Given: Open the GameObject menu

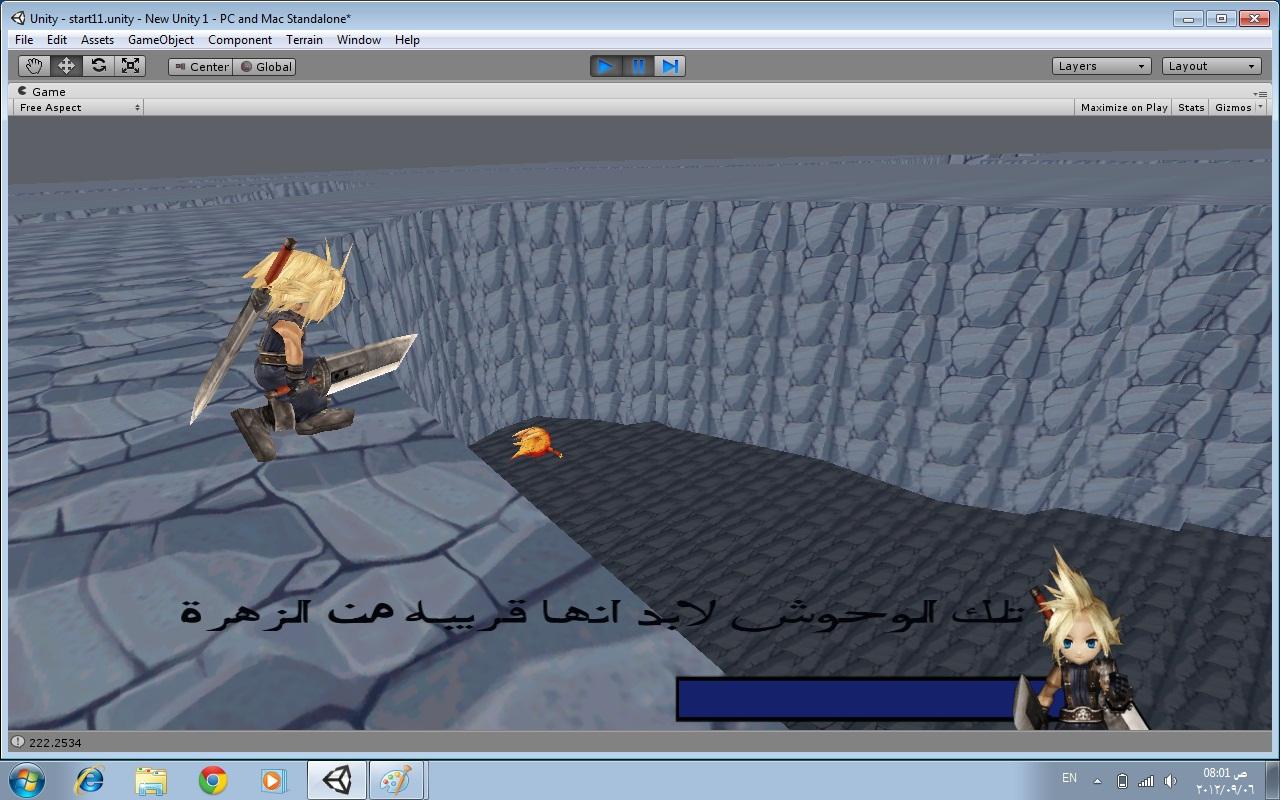Looking at the screenshot, I should point(161,40).
